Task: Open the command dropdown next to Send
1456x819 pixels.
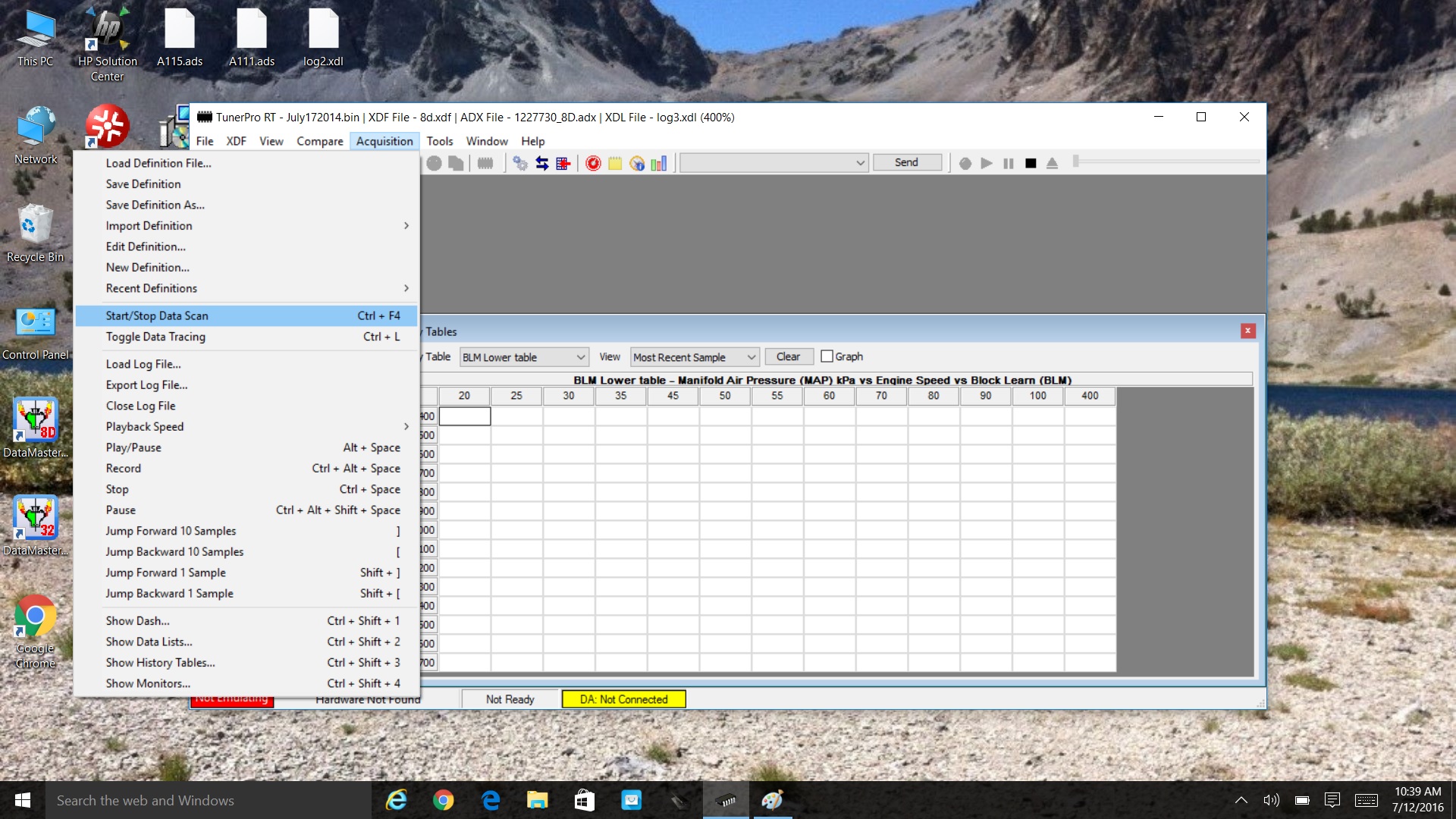Action: pyautogui.click(x=773, y=162)
